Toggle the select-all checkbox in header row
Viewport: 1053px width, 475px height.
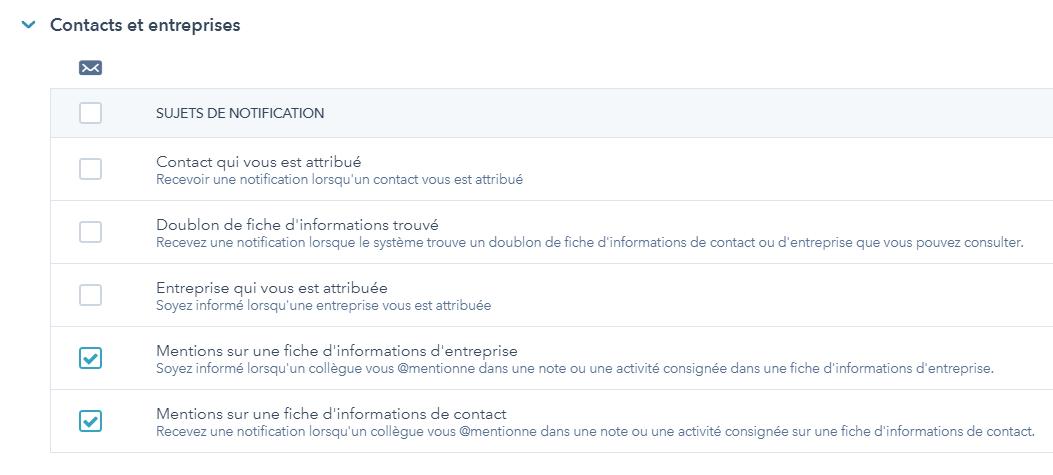pyautogui.click(x=90, y=113)
